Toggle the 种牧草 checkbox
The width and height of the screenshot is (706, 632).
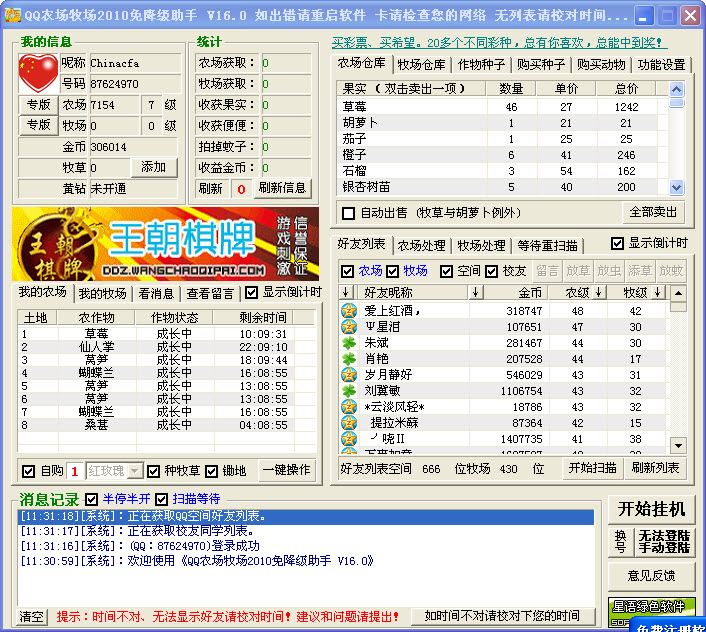coord(153,471)
